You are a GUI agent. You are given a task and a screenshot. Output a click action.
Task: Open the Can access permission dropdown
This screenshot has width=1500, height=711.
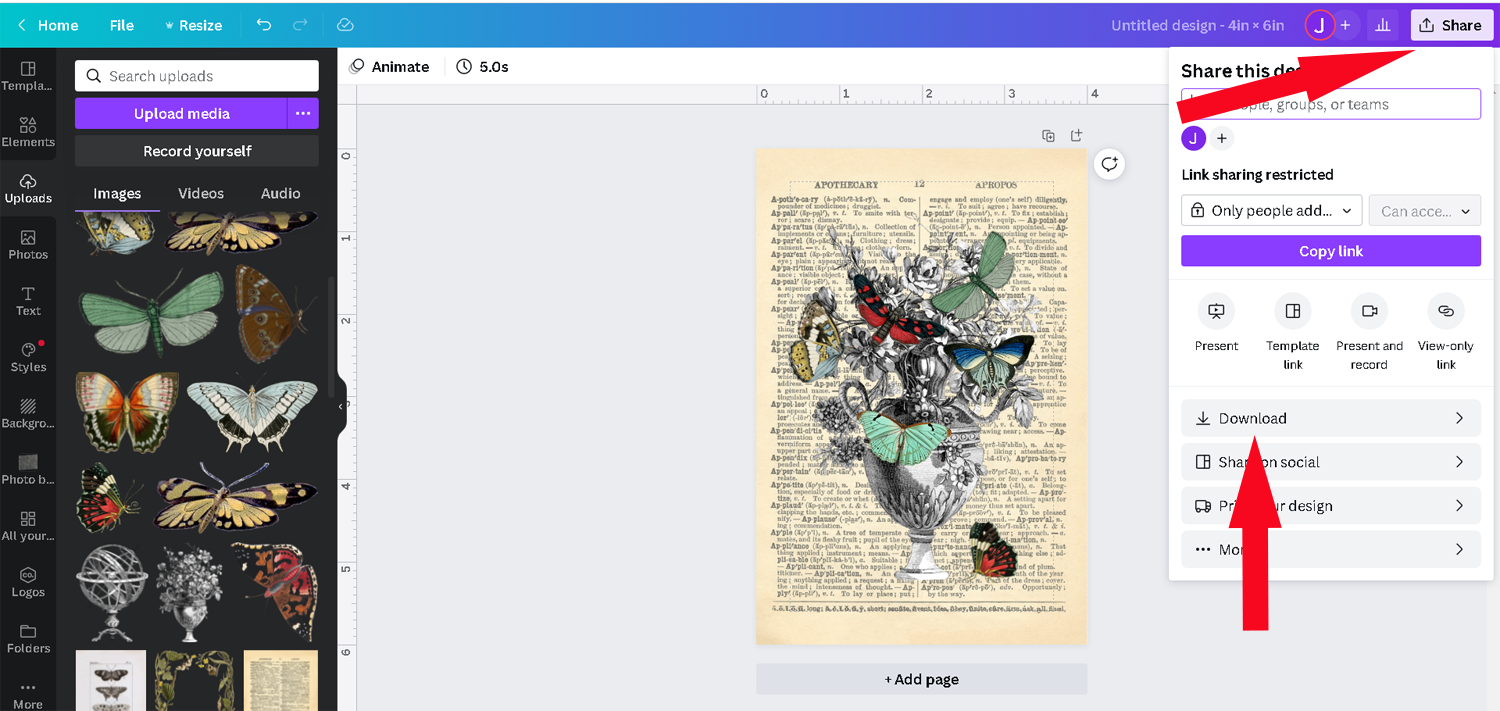tap(1425, 211)
